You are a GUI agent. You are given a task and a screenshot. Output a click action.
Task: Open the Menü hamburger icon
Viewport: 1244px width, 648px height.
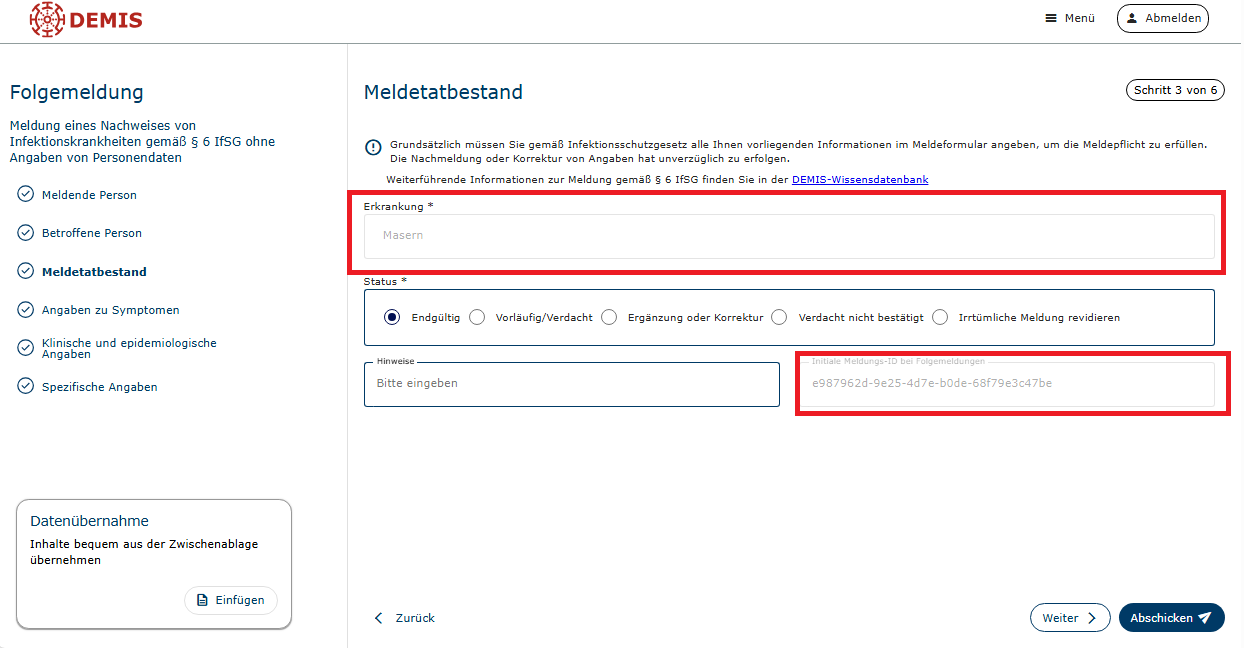click(1051, 18)
